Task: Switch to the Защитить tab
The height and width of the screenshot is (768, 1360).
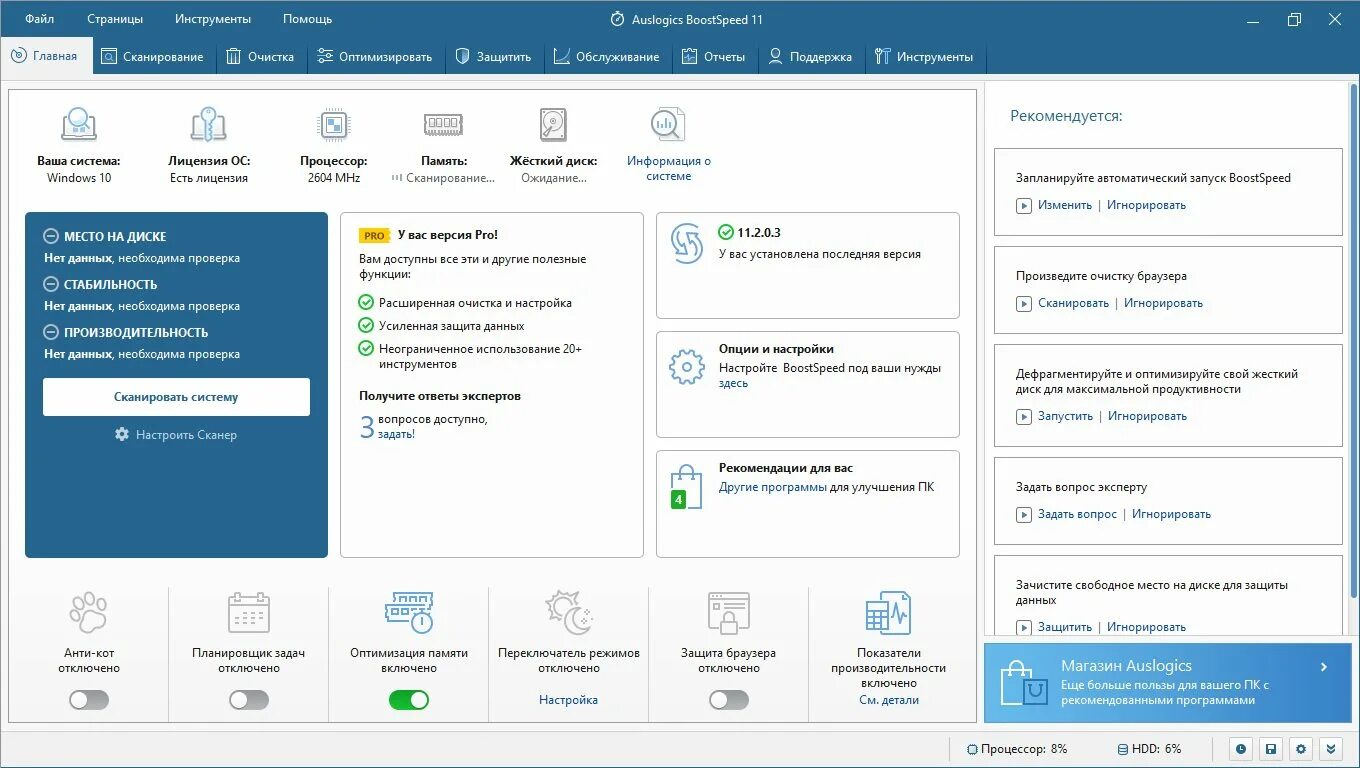Action: [x=494, y=57]
